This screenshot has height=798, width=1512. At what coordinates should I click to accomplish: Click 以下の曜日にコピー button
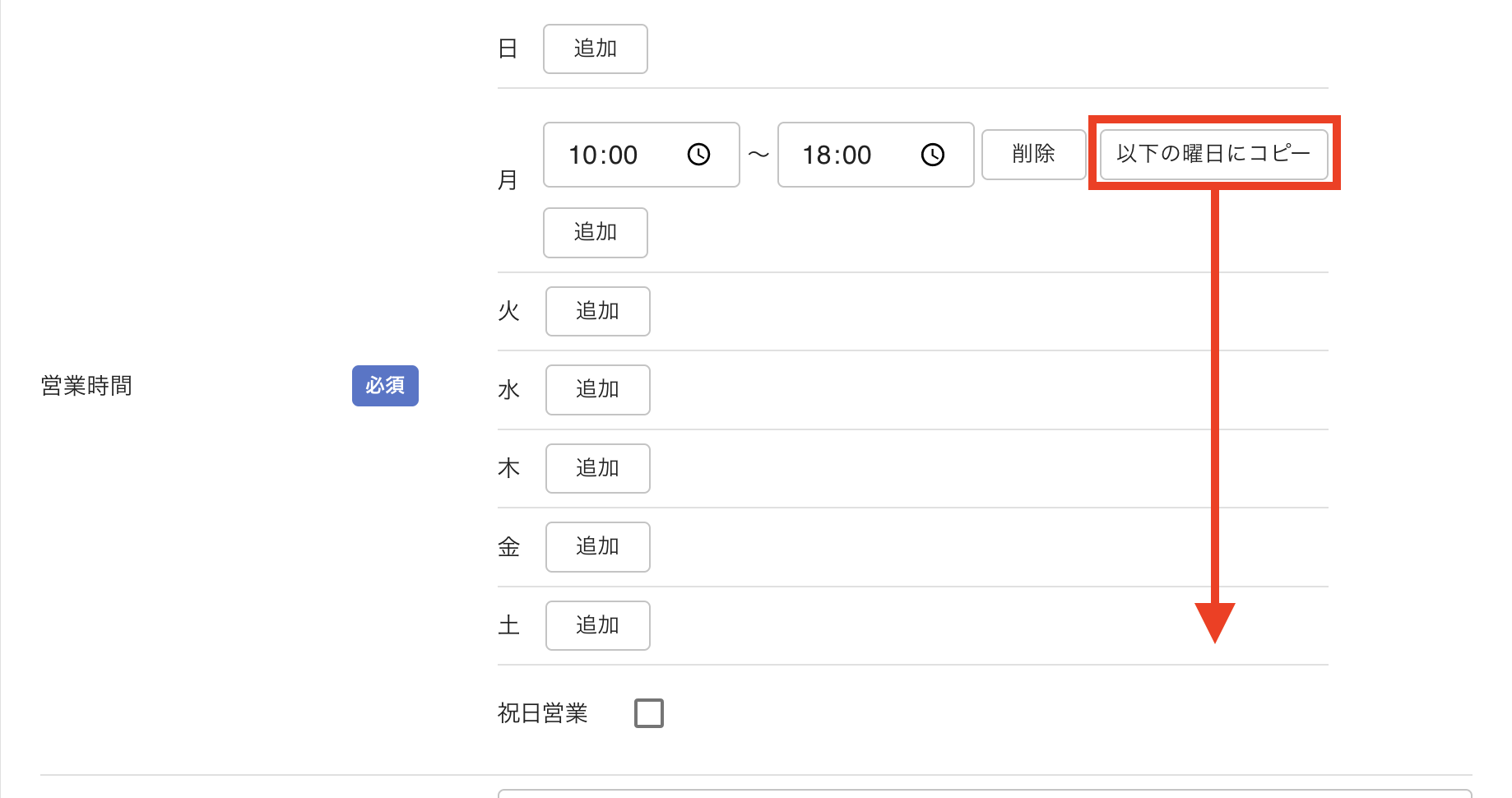pos(1213,154)
